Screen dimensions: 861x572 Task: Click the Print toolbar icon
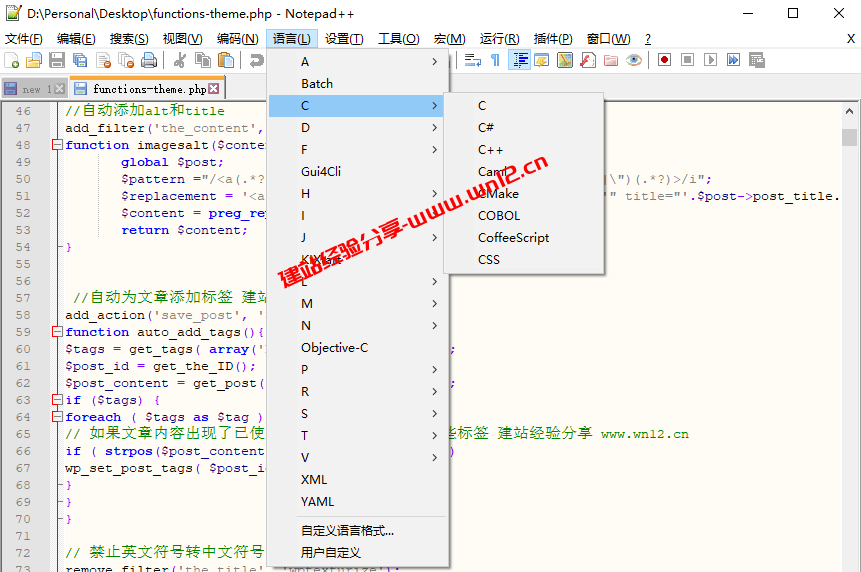click(149, 60)
